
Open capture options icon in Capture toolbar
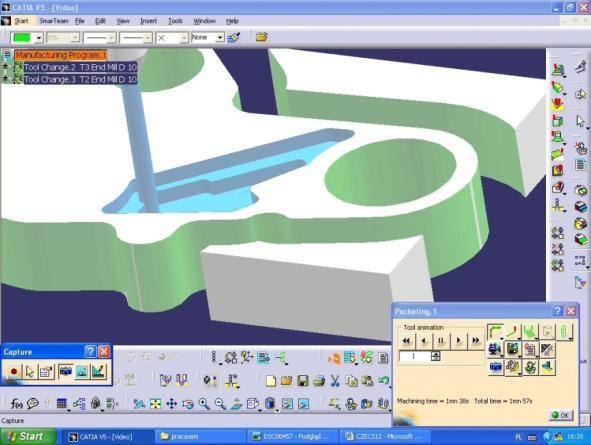[46, 372]
